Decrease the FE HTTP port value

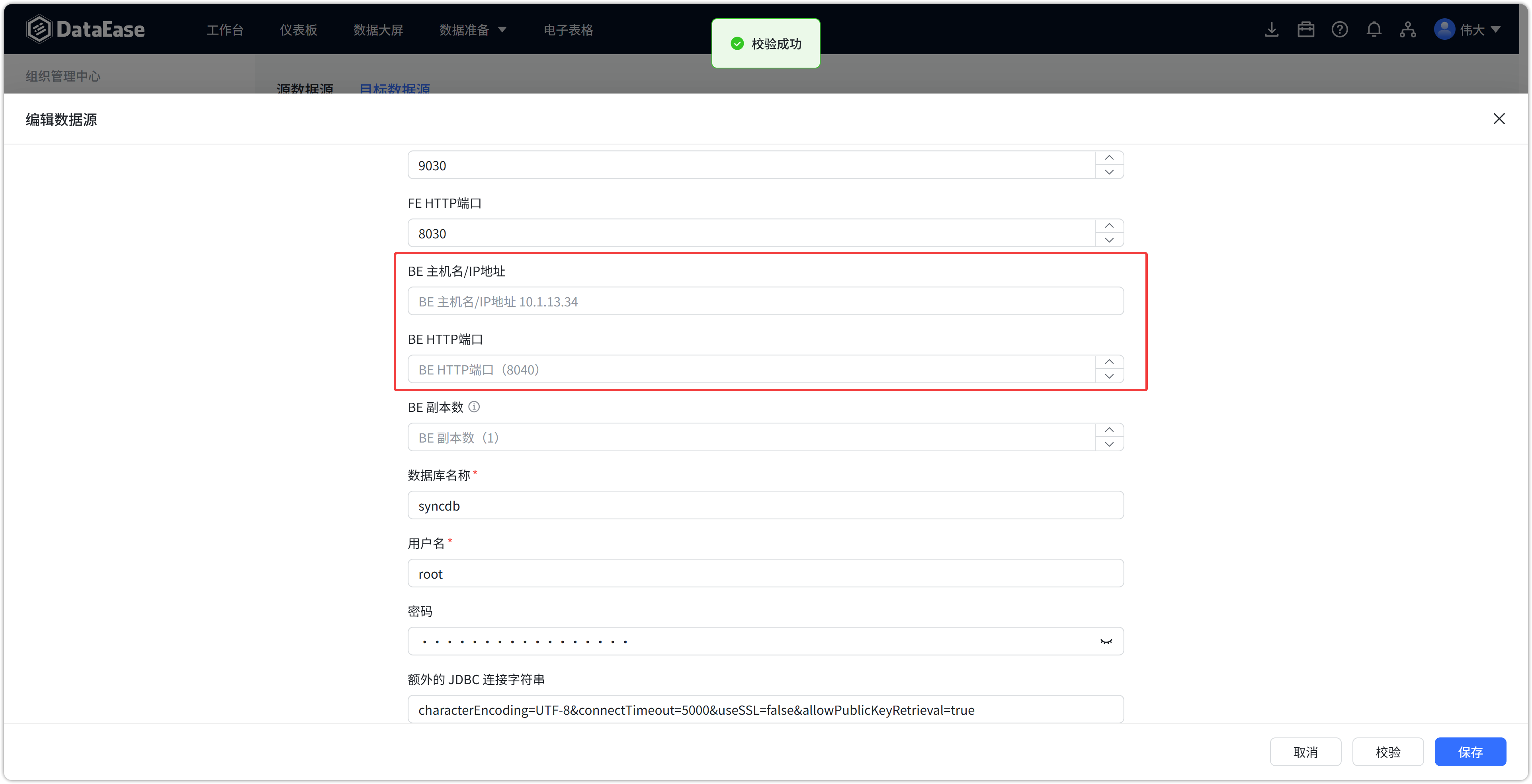pos(1109,240)
